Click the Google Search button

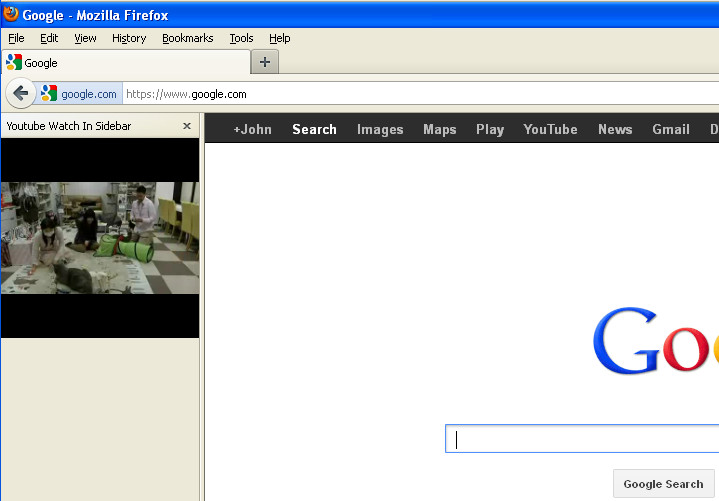coord(664,484)
